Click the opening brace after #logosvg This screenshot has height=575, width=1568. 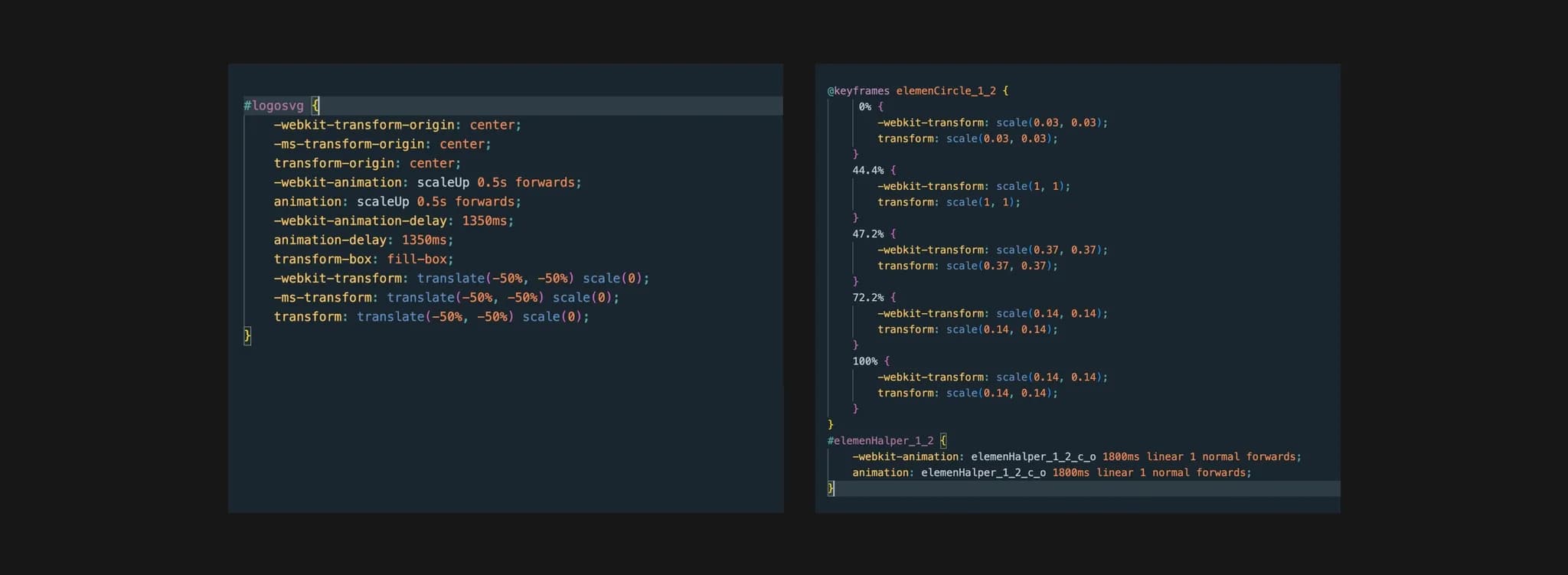[x=315, y=106]
